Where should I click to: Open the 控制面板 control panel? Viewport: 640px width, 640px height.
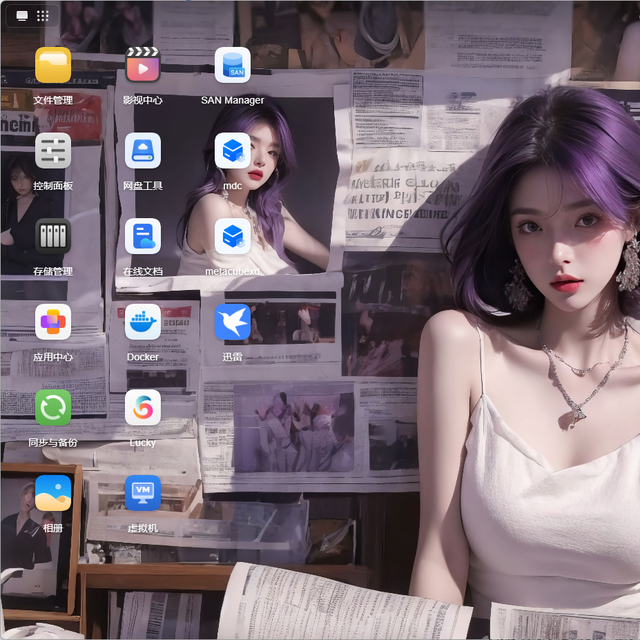click(53, 151)
